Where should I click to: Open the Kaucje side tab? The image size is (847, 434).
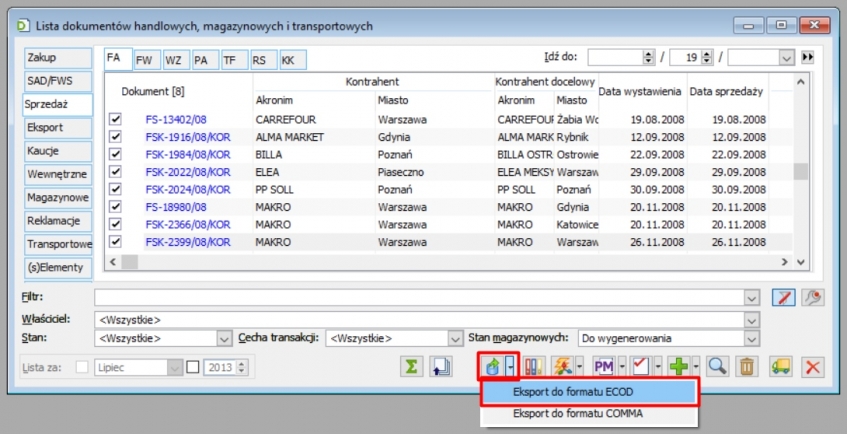pyautogui.click(x=58, y=151)
